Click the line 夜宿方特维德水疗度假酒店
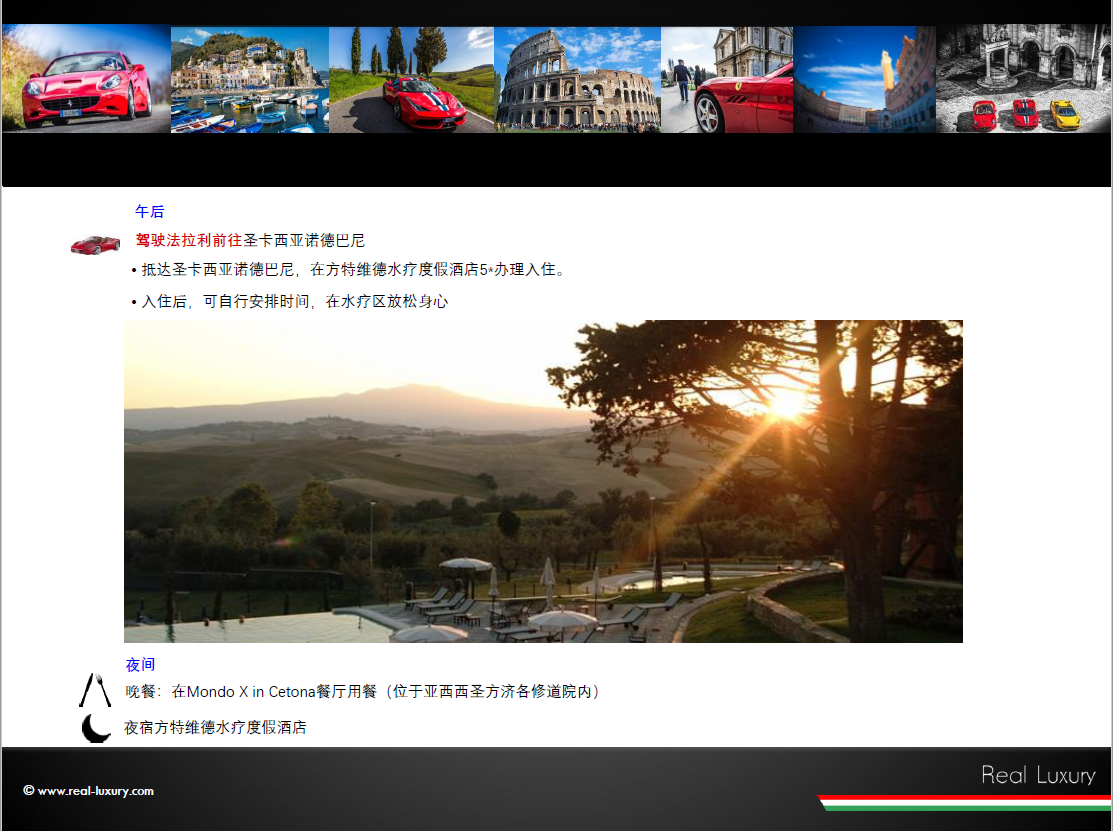Viewport: 1113px width, 831px height. point(216,727)
